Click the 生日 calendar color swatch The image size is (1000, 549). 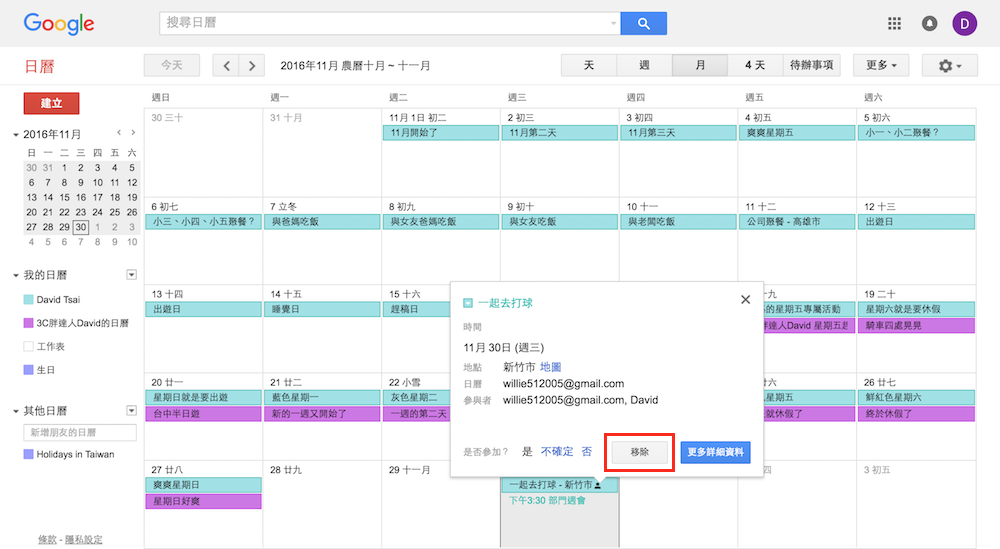(29, 370)
